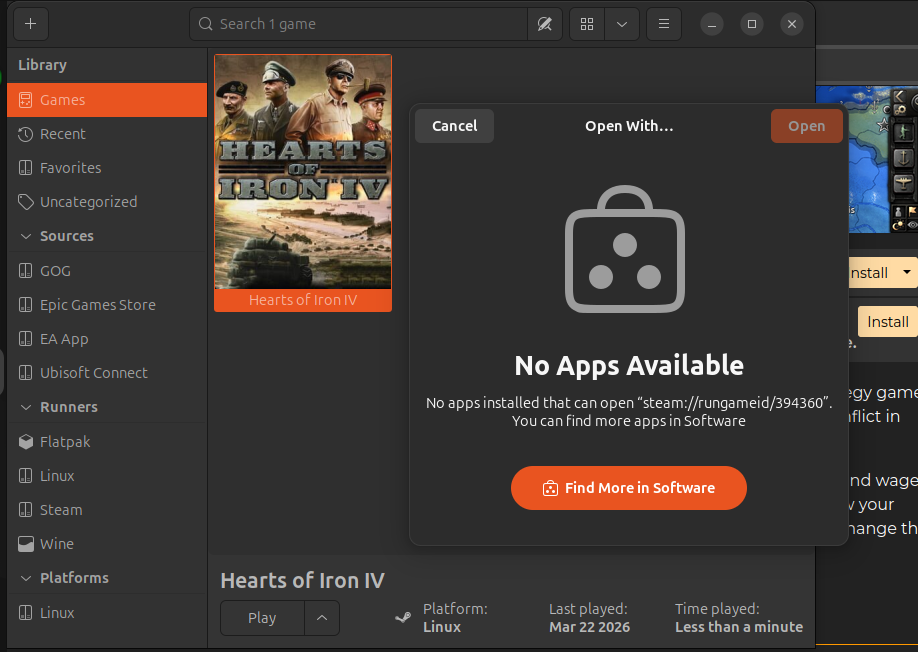The height and width of the screenshot is (652, 918).
Task: Open the hamburger main menu
Action: click(664, 24)
